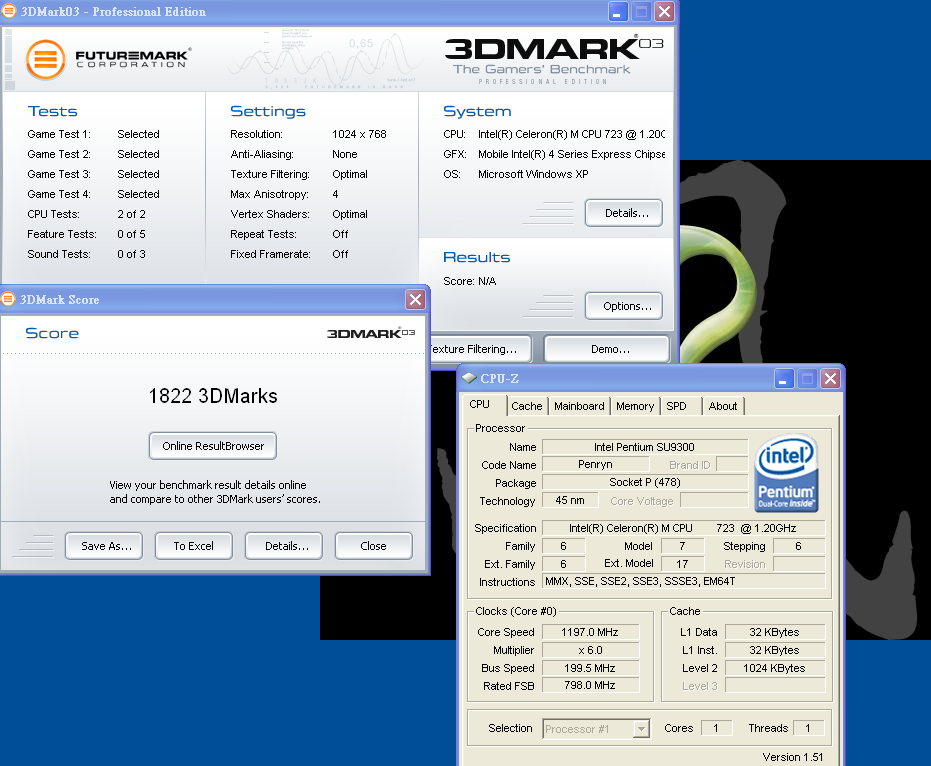Image resolution: width=931 pixels, height=766 pixels.
Task: Click the 3DMark03 title bar app icon
Action: coord(8,11)
